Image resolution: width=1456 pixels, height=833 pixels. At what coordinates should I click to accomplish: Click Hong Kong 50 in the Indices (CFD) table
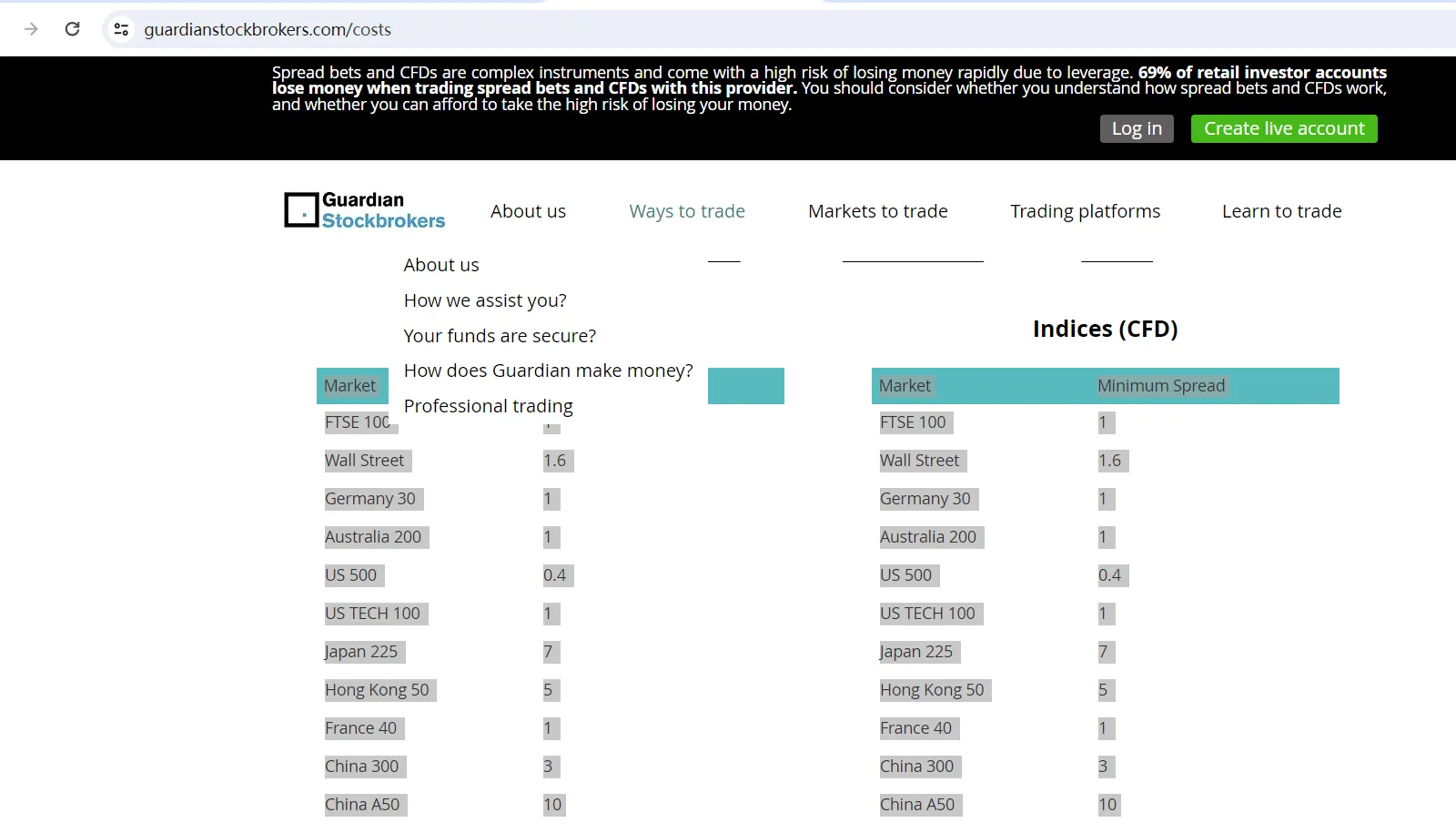coord(932,690)
